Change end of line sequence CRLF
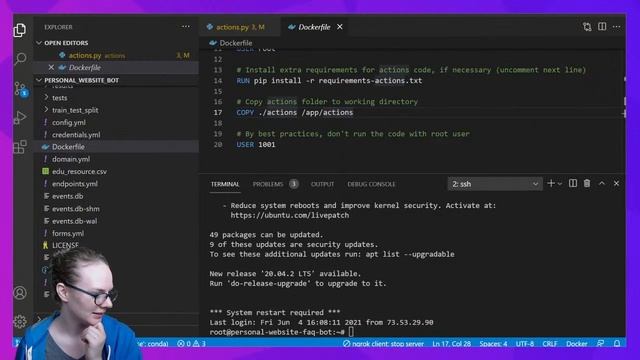Viewport: 640px width, 360px height. [x=550, y=344]
